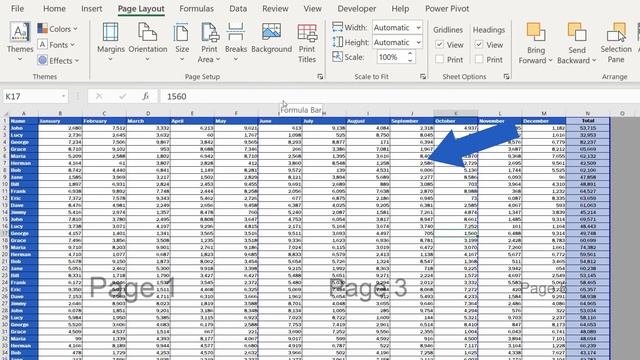Switch to the Formulas tab
The height and width of the screenshot is (360, 640).
pos(196,9)
